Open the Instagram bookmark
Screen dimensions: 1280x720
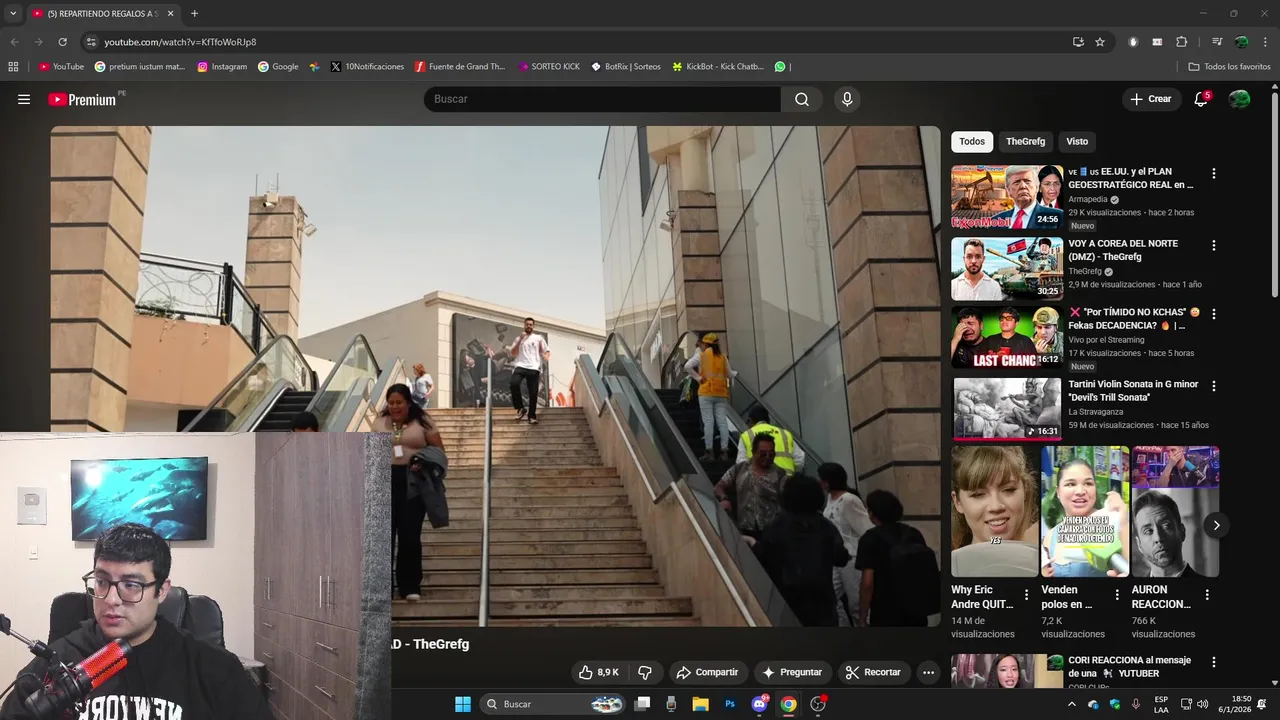[222, 67]
